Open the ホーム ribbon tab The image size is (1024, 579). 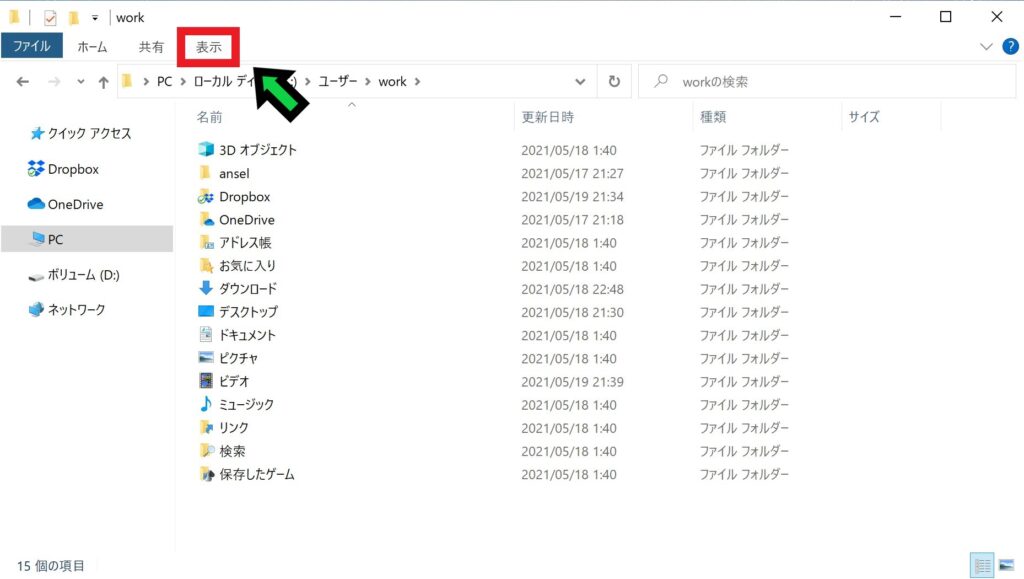point(92,47)
